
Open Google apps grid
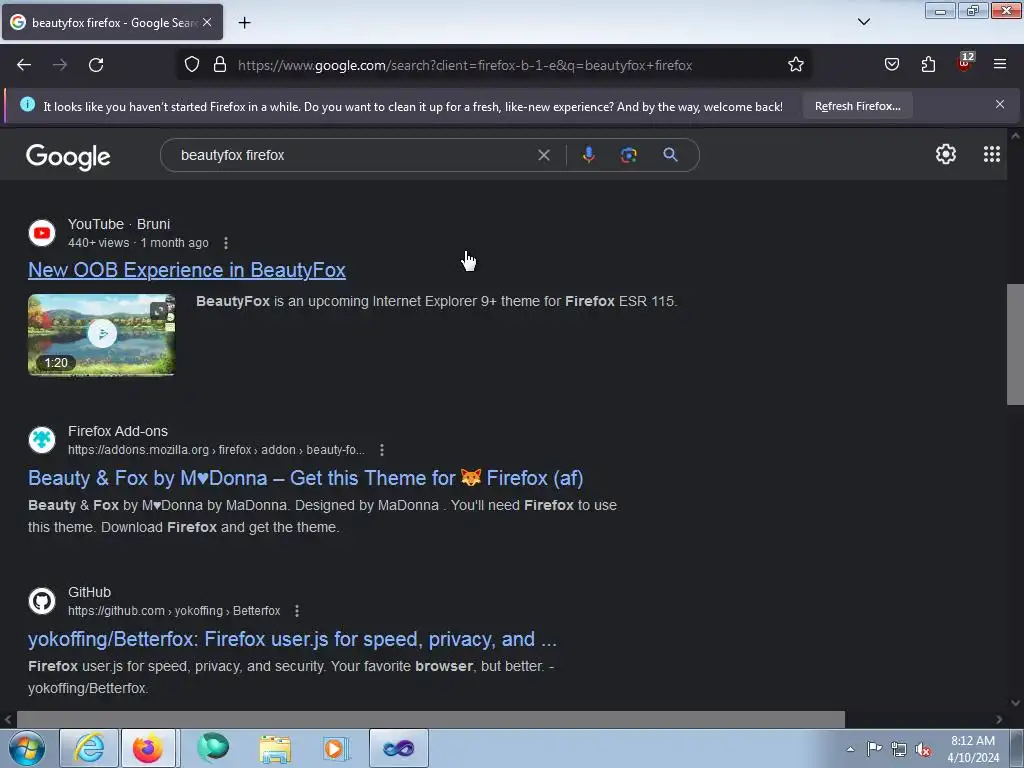pyautogui.click(x=991, y=154)
